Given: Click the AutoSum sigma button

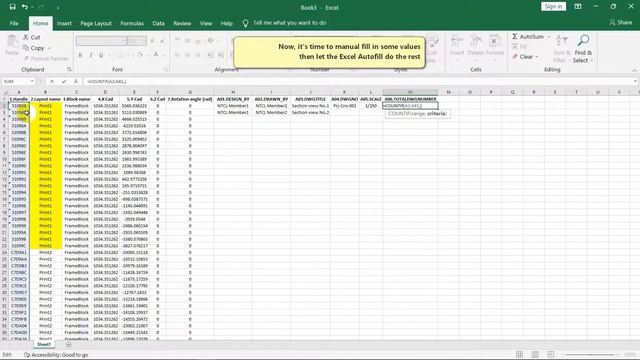Looking at the screenshot, I should (x=528, y=37).
